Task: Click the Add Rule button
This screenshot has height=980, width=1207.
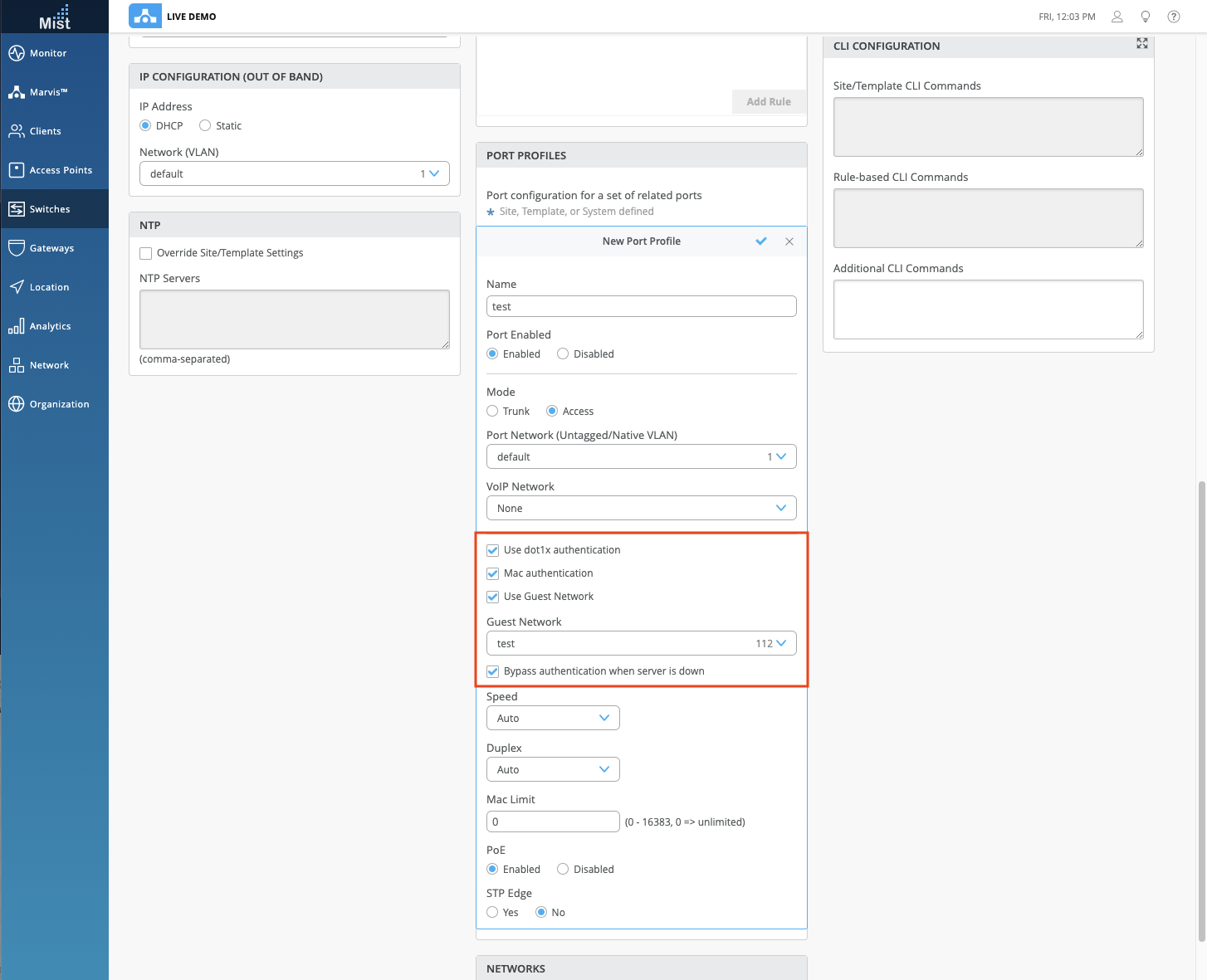Action: 769,101
